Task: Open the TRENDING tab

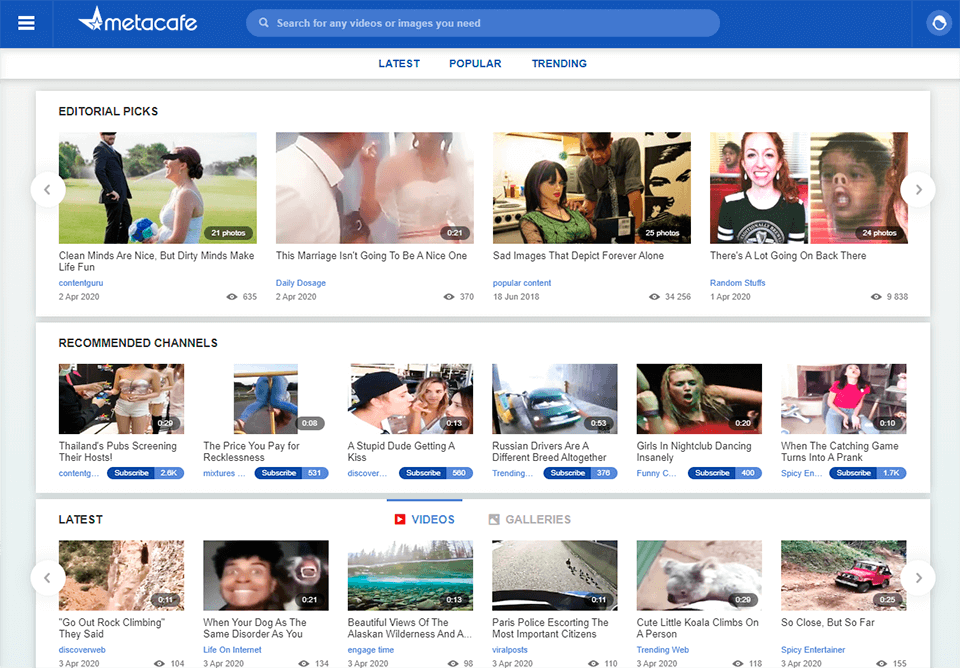Action: (x=559, y=63)
